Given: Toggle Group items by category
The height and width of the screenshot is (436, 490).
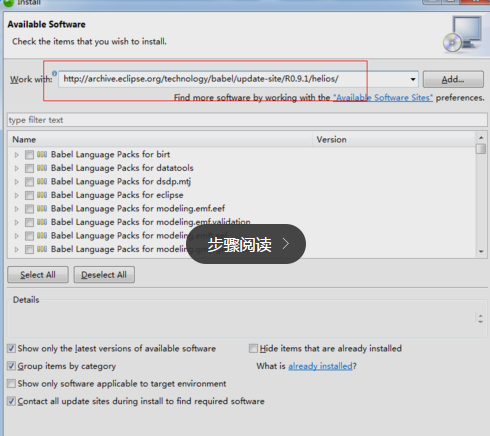Looking at the screenshot, I should tap(11, 366).
